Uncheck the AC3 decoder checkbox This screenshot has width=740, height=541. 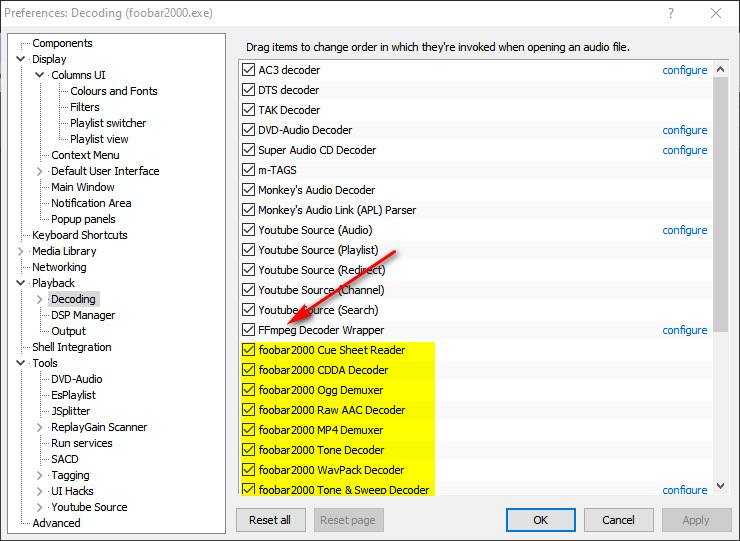tap(249, 70)
